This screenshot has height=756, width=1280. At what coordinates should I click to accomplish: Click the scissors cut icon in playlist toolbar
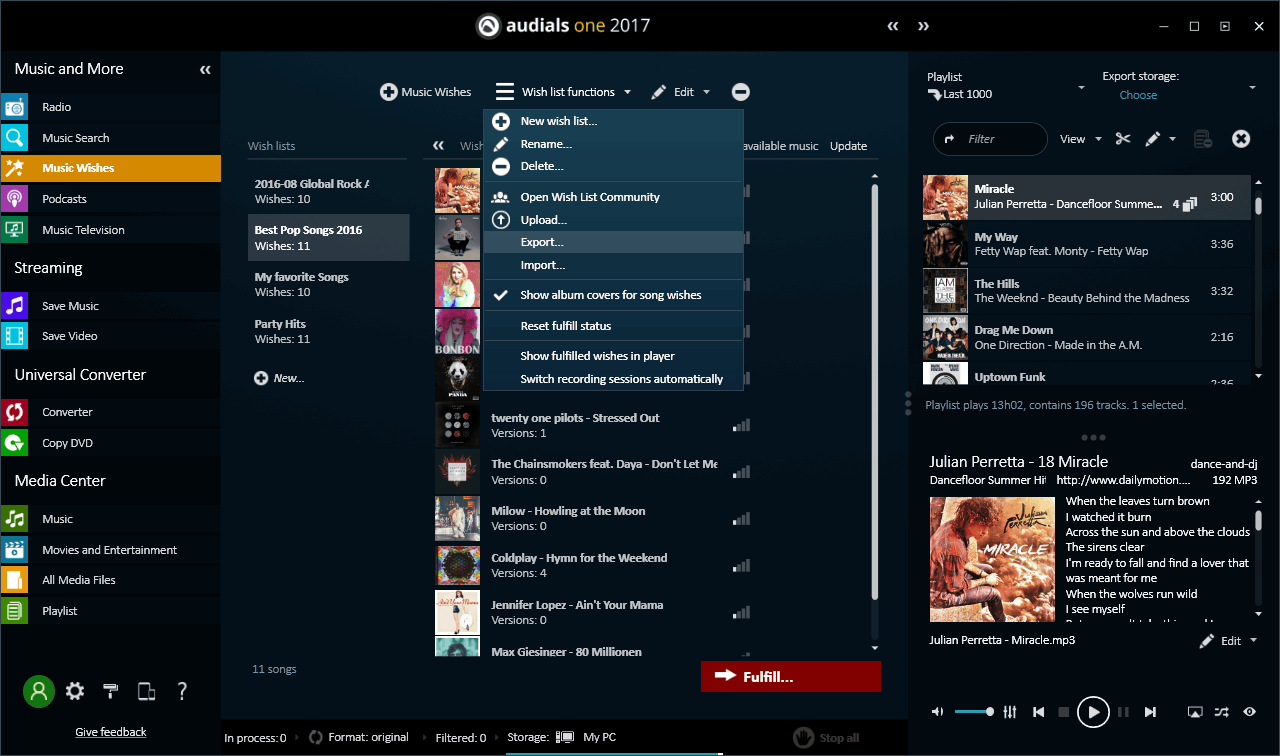point(1121,139)
